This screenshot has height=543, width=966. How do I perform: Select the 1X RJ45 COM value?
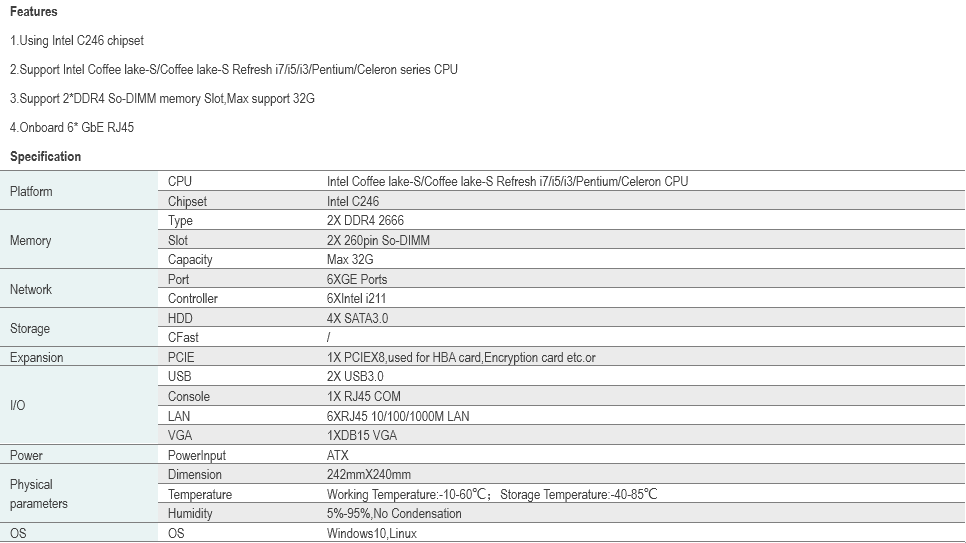click(364, 397)
